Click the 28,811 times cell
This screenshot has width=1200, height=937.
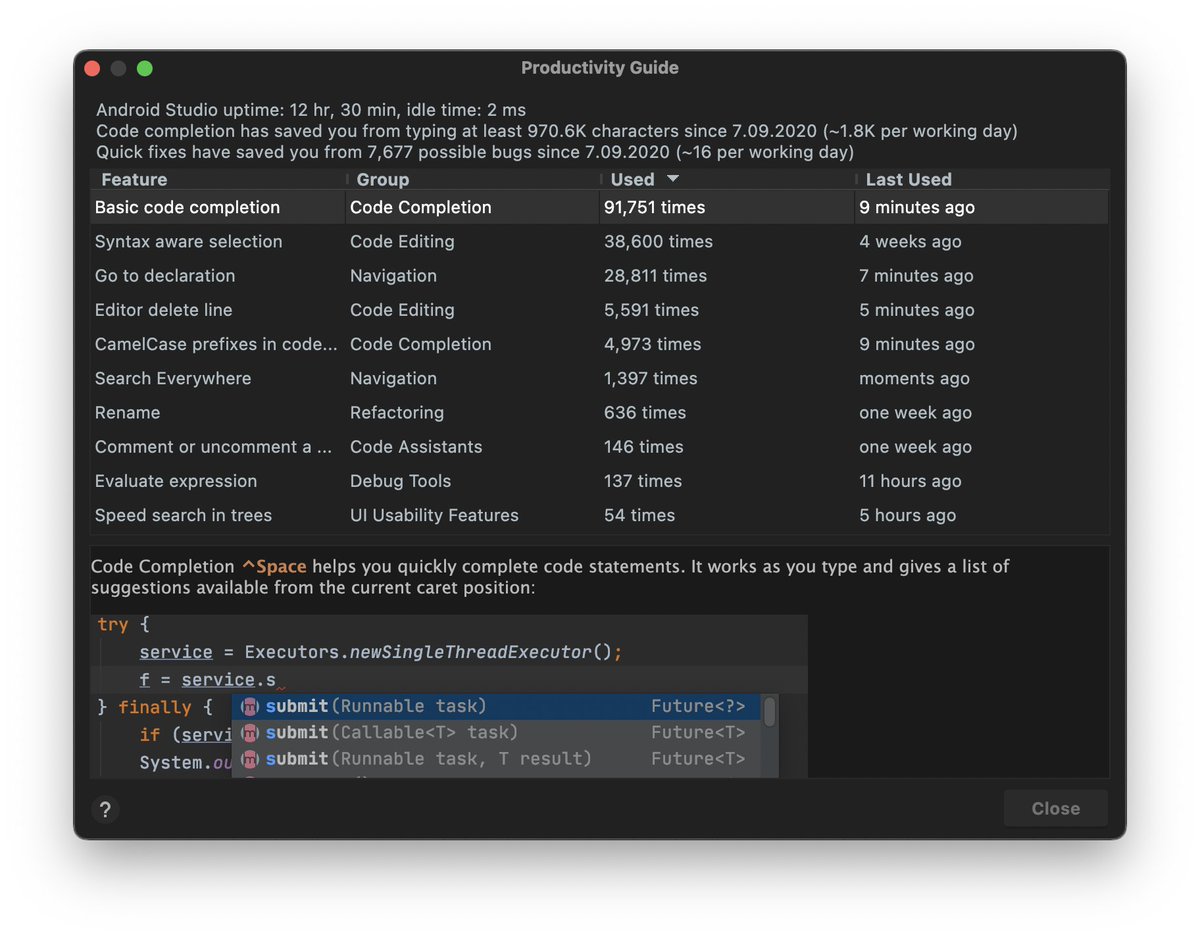tap(655, 276)
